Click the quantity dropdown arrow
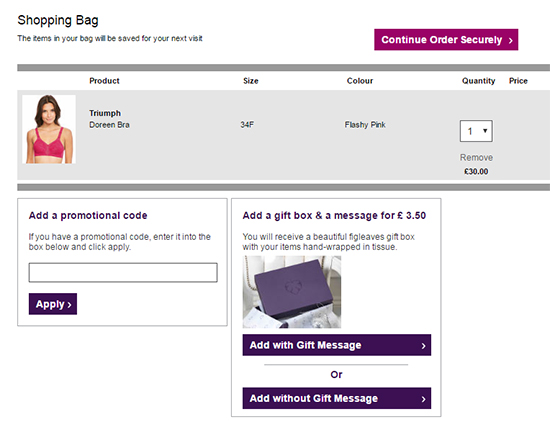Screen dimensions: 550x422 (485, 131)
